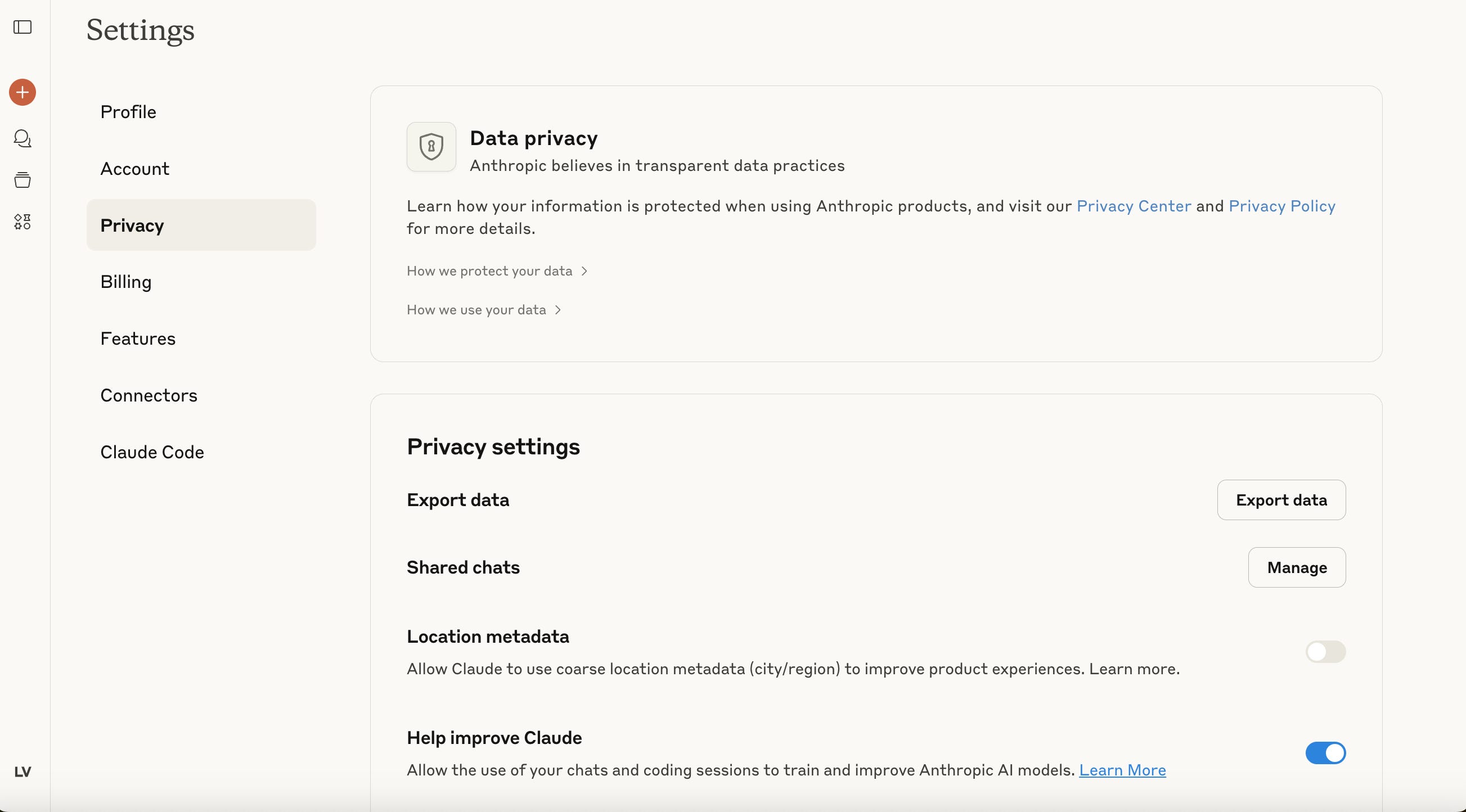Click the Export data button
Image resolution: width=1466 pixels, height=812 pixels.
click(1281, 499)
